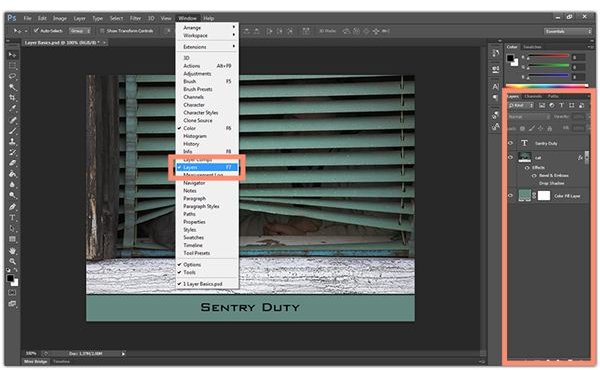Click the fx icon on the middle layer

[580, 157]
